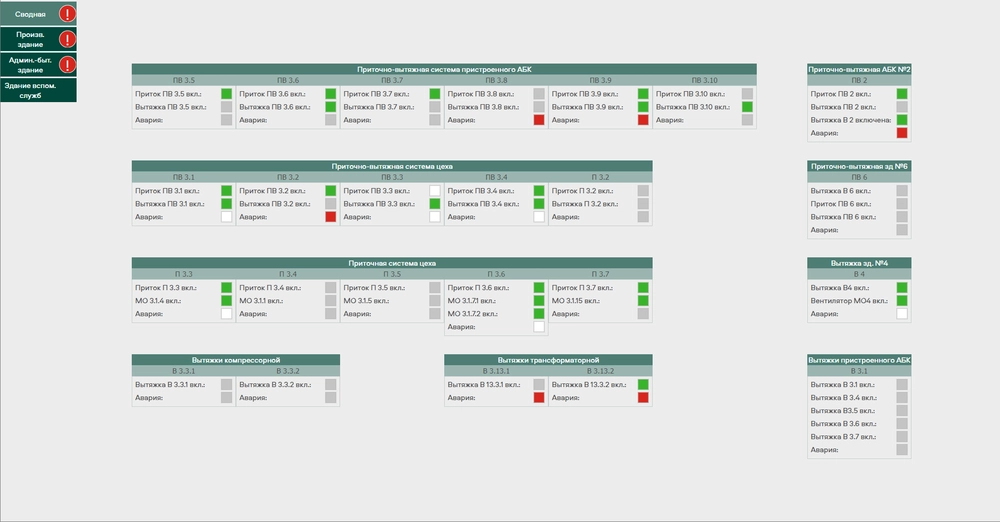Select the ПВ 3.7 unit sub-header

click(392, 79)
